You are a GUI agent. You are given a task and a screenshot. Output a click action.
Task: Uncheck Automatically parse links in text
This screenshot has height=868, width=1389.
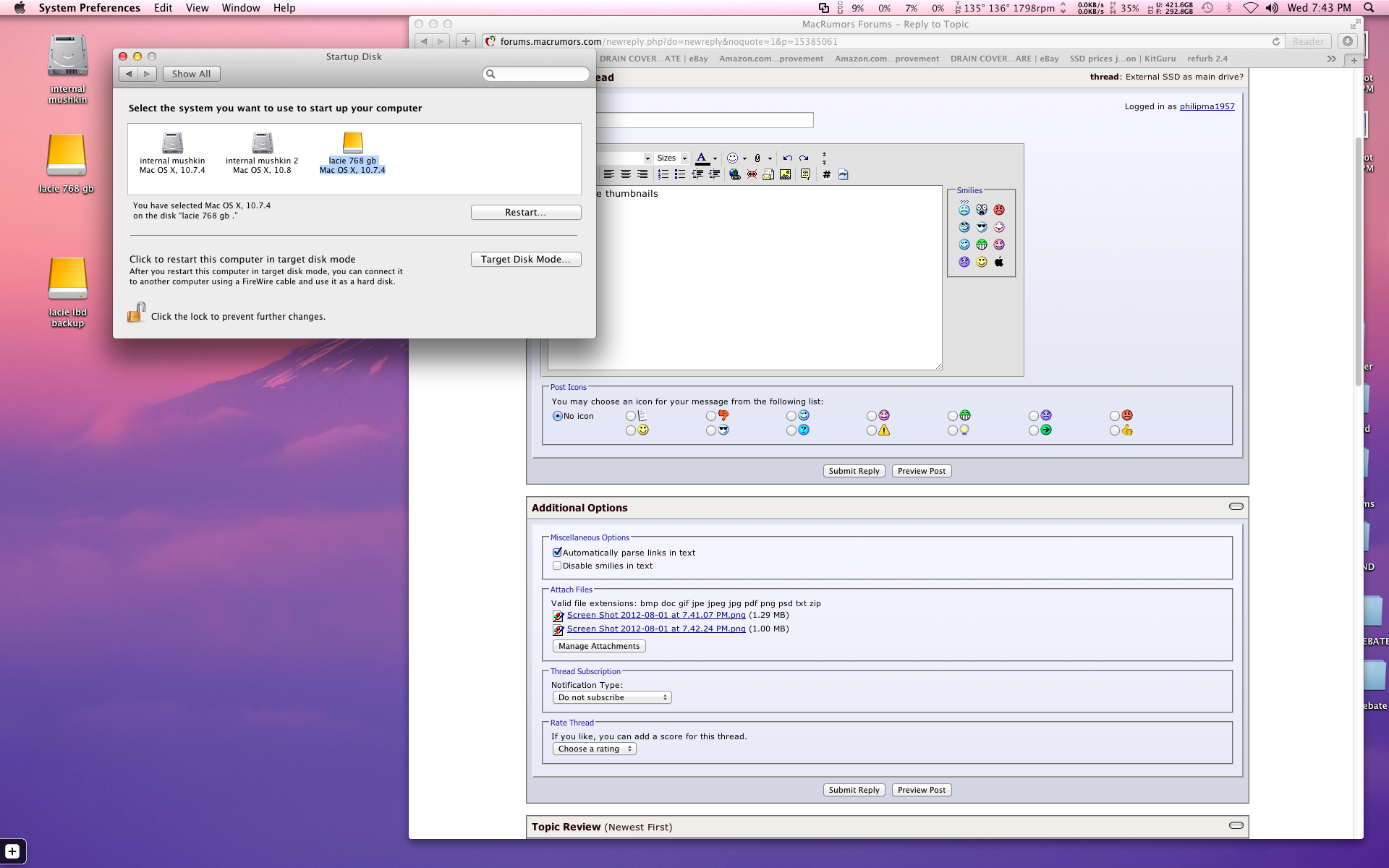tap(557, 552)
